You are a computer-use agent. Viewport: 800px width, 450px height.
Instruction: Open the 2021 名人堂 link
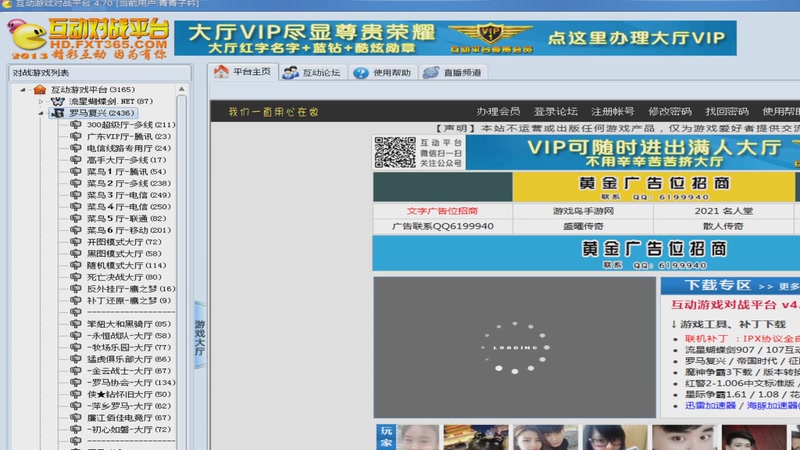723,211
